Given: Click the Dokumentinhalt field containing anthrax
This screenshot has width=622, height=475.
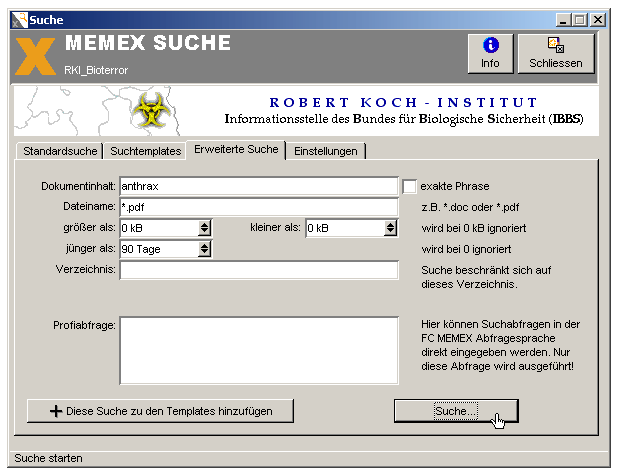Looking at the screenshot, I should pyautogui.click(x=259, y=186).
